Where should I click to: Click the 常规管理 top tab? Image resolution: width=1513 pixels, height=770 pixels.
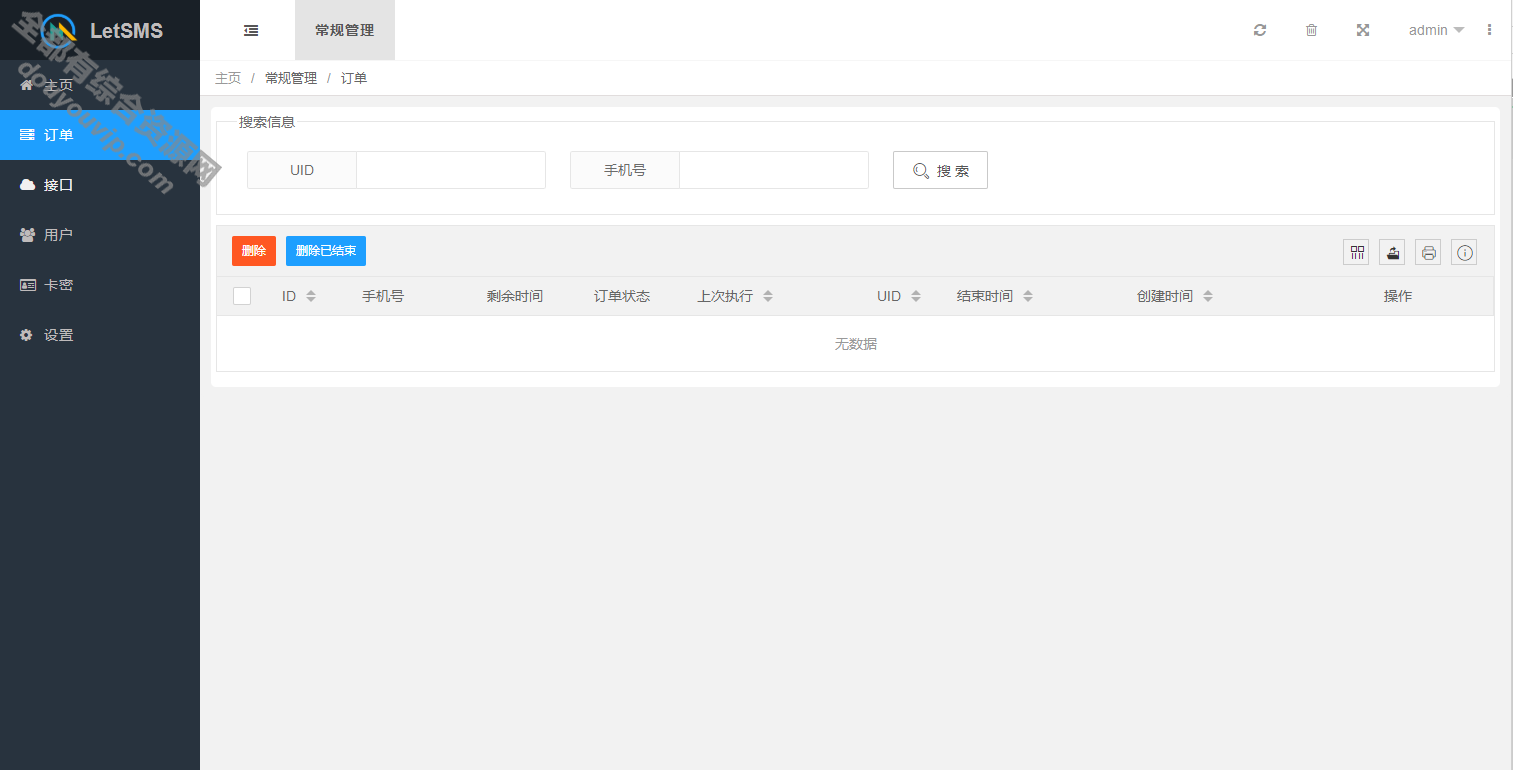[x=345, y=30]
